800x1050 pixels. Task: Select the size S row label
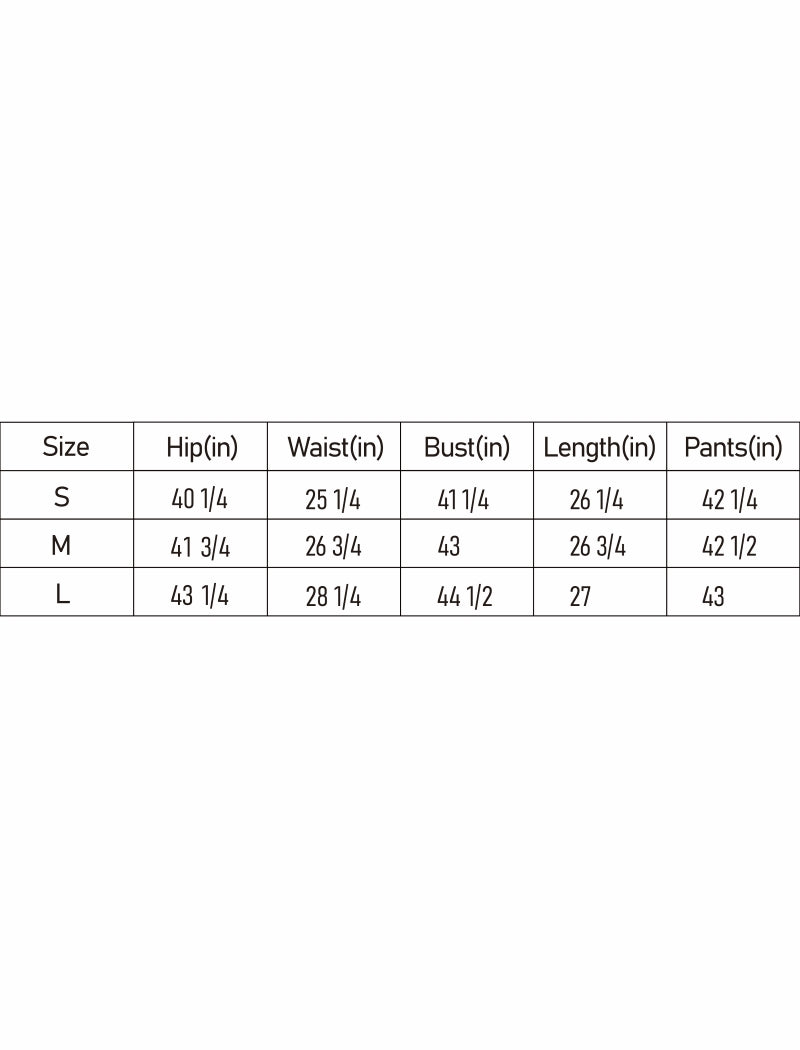coord(62,497)
